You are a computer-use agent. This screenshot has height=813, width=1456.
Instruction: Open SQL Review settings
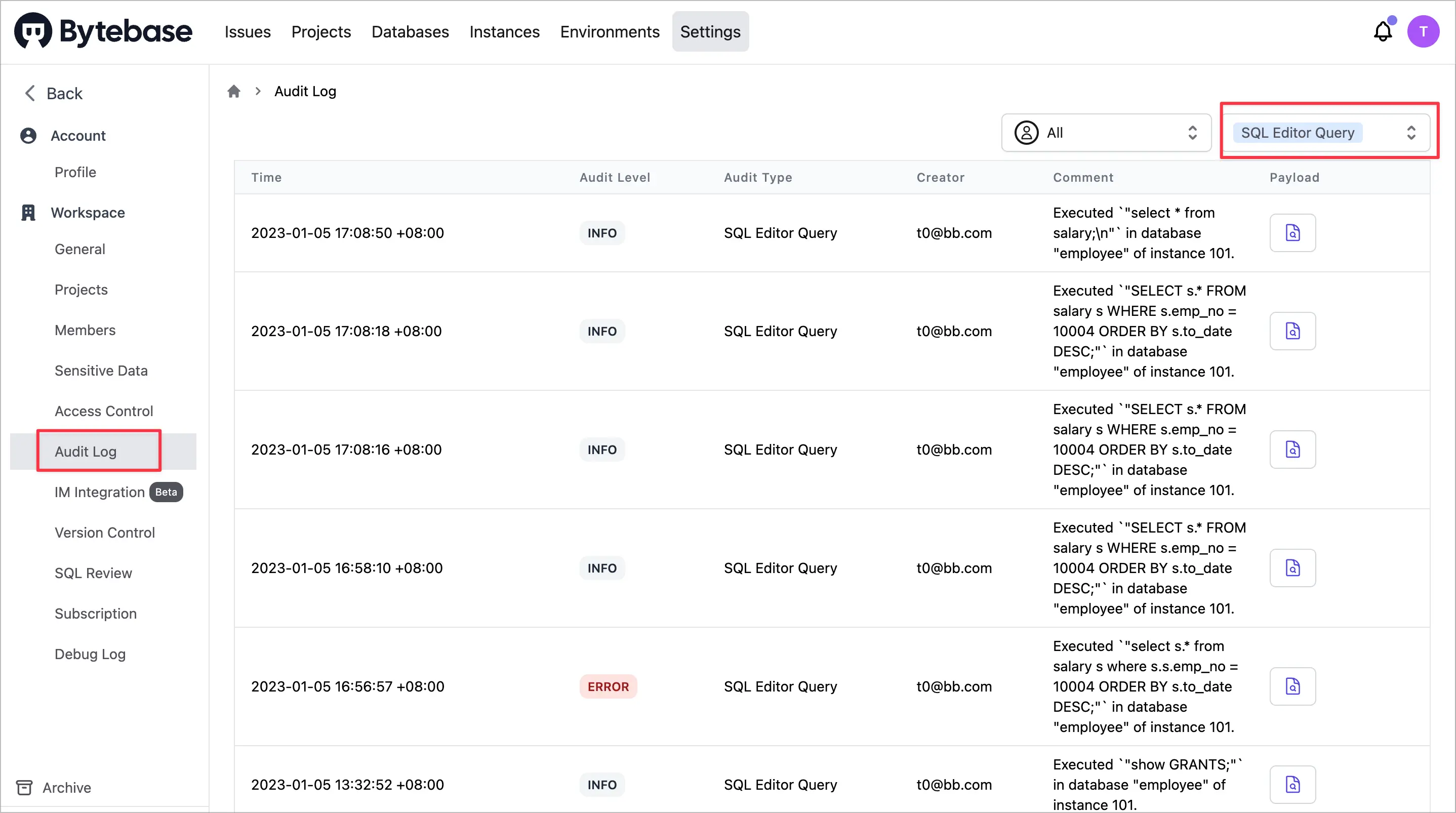tap(93, 573)
